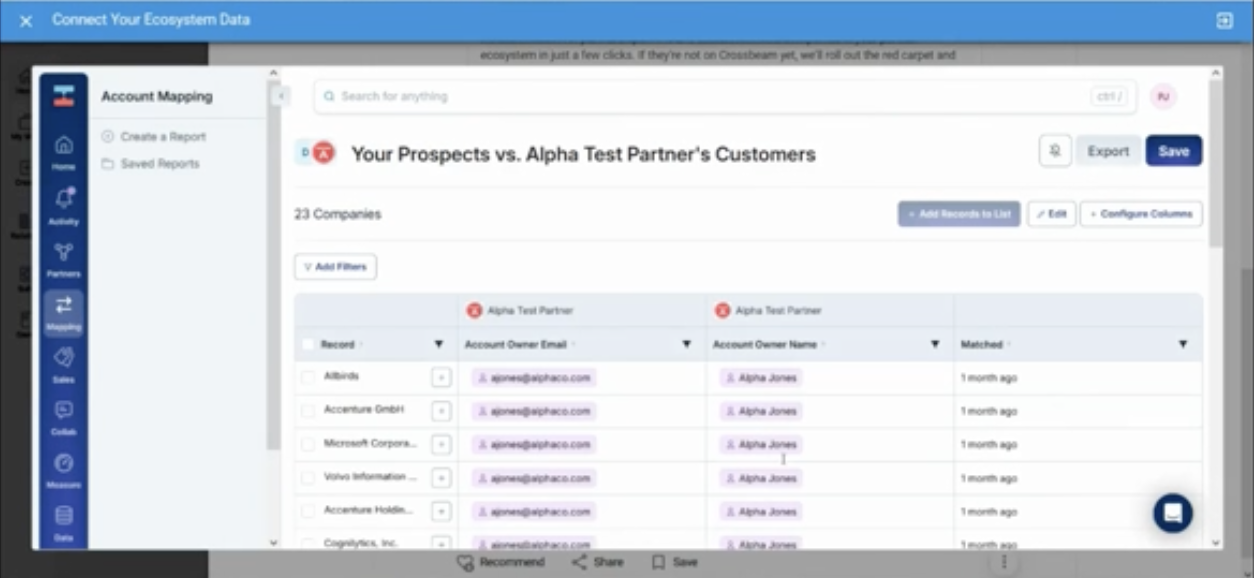
Task: Check the Accenture GmbH row checkbox
Action: tap(307, 411)
